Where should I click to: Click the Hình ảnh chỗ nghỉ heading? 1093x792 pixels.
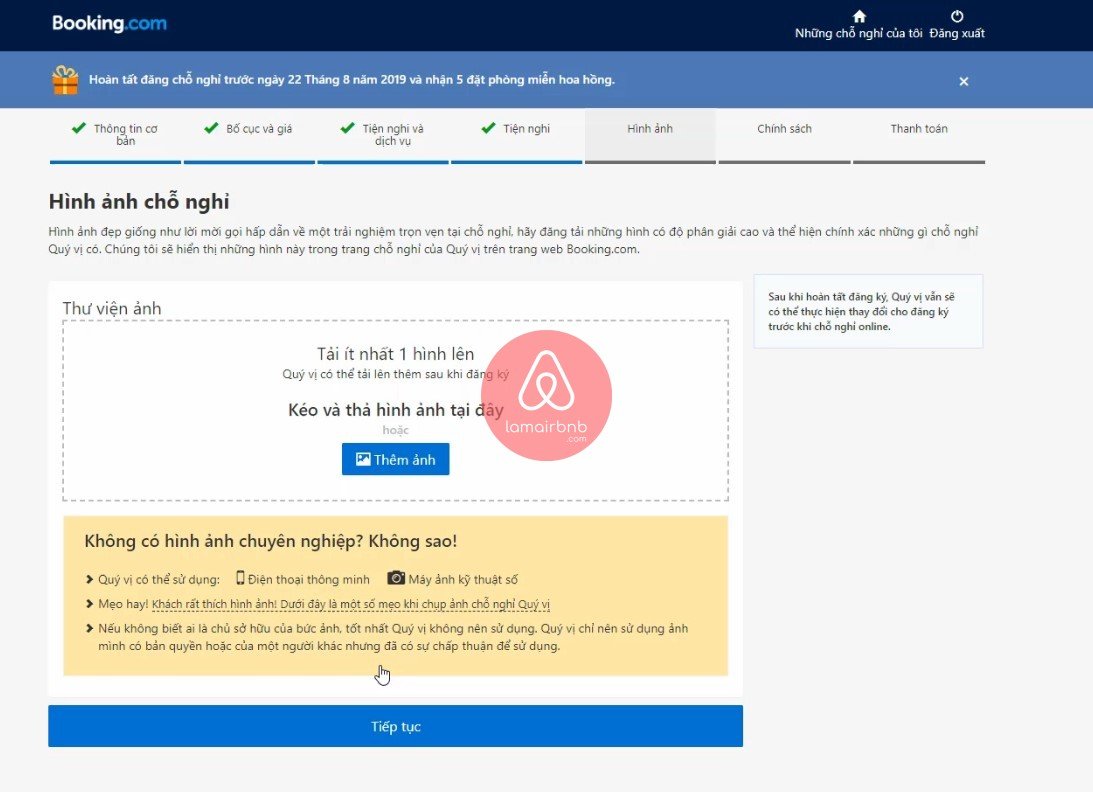tap(139, 201)
